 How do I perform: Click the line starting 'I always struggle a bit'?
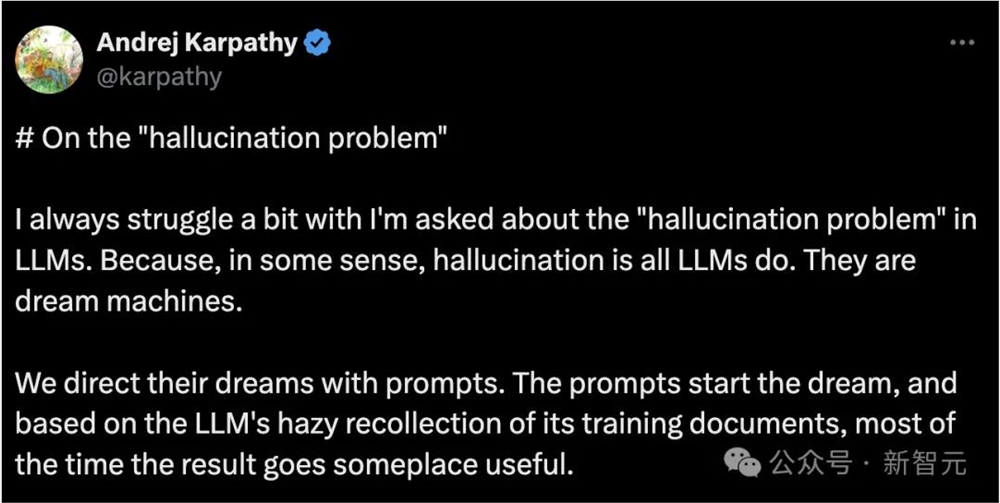pyautogui.click(x=497, y=219)
